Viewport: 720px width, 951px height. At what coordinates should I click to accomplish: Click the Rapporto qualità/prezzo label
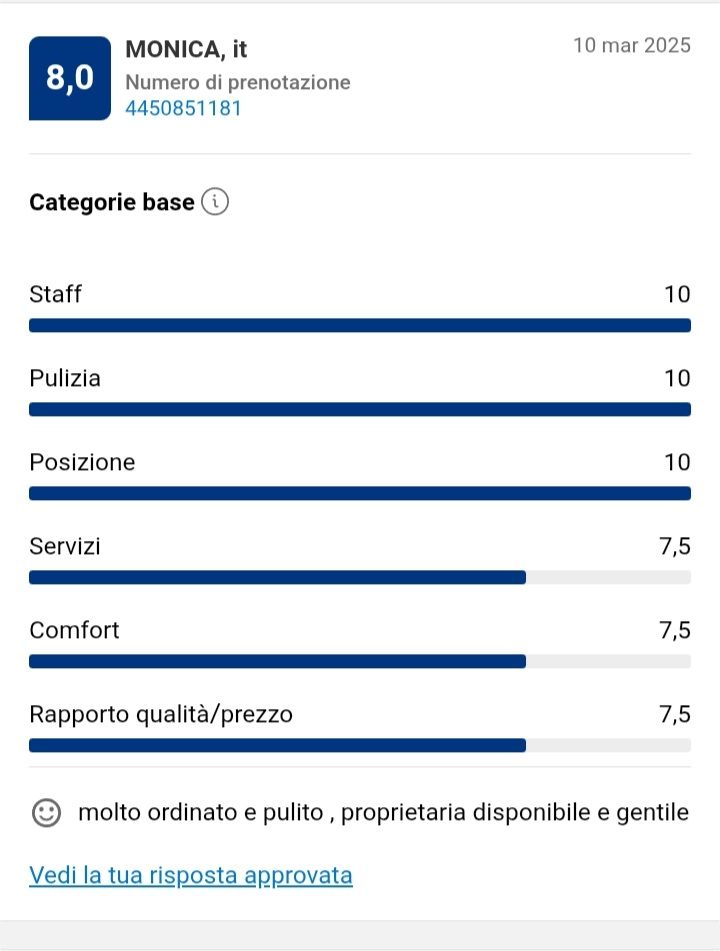point(161,714)
